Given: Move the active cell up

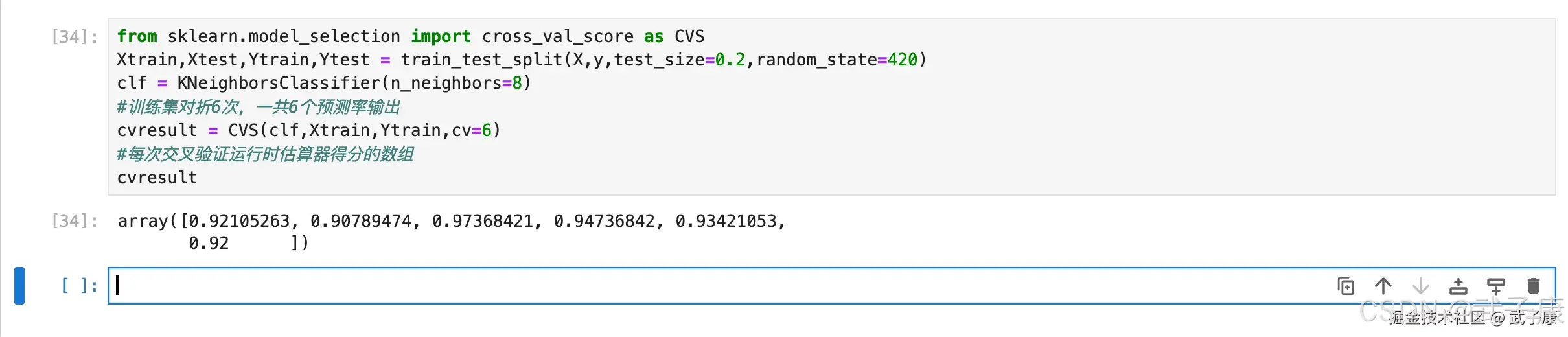Looking at the screenshot, I should 1383,286.
